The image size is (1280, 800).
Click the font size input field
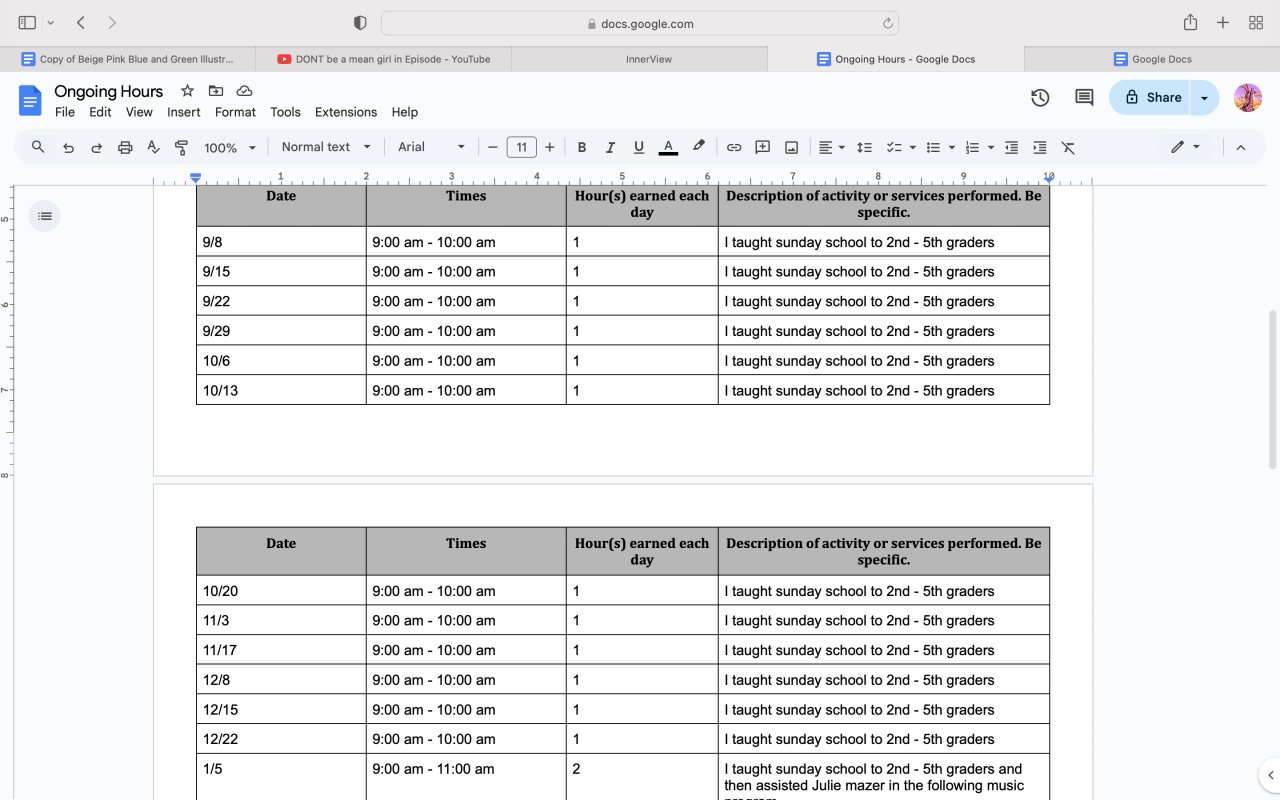521,147
